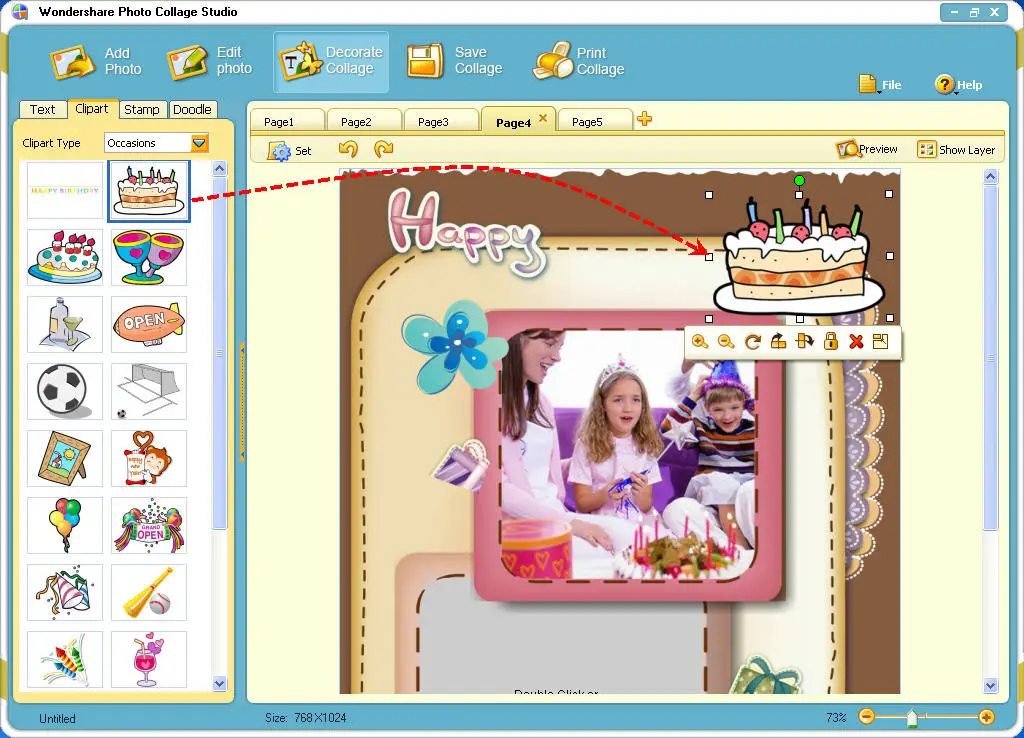
Task: Select the balloons clipart
Action: [x=65, y=525]
